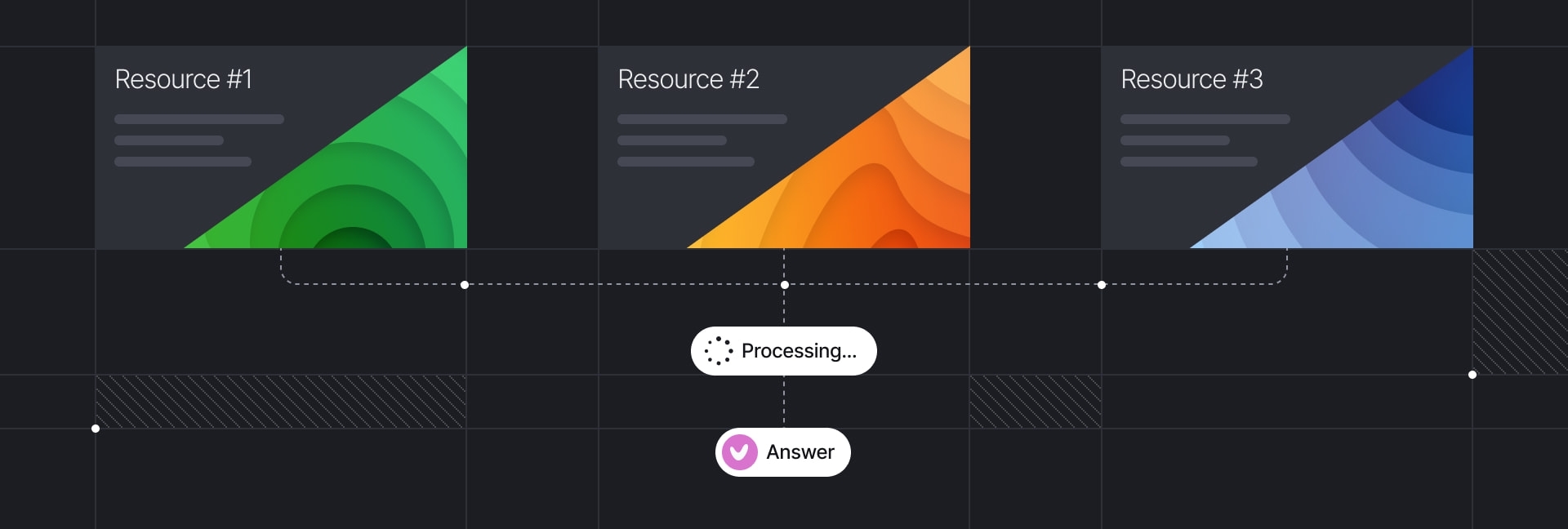Viewport: 1568px width, 529px height.
Task: Click the Processing... text label
Action: [x=799, y=351]
